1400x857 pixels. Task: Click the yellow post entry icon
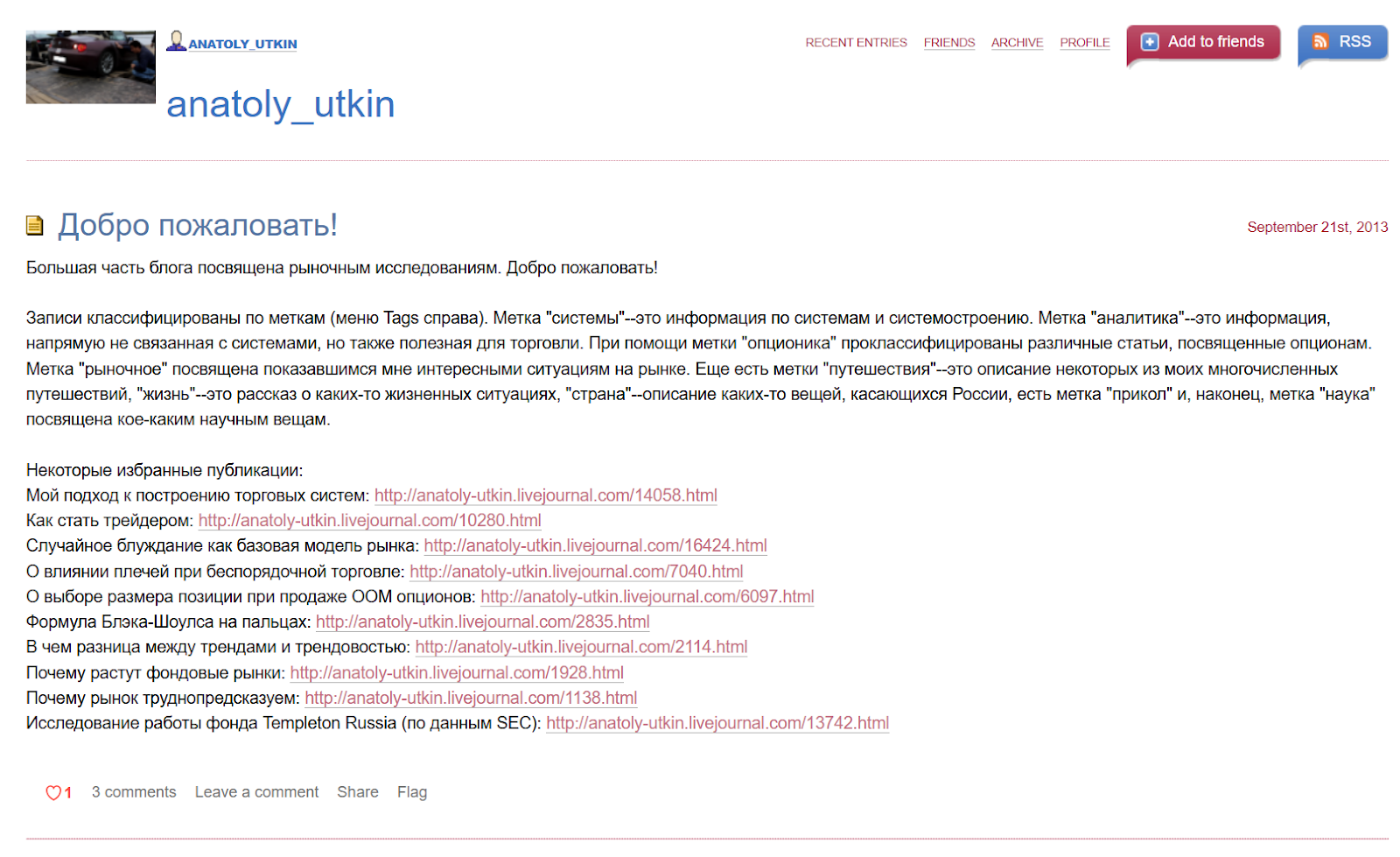point(35,226)
